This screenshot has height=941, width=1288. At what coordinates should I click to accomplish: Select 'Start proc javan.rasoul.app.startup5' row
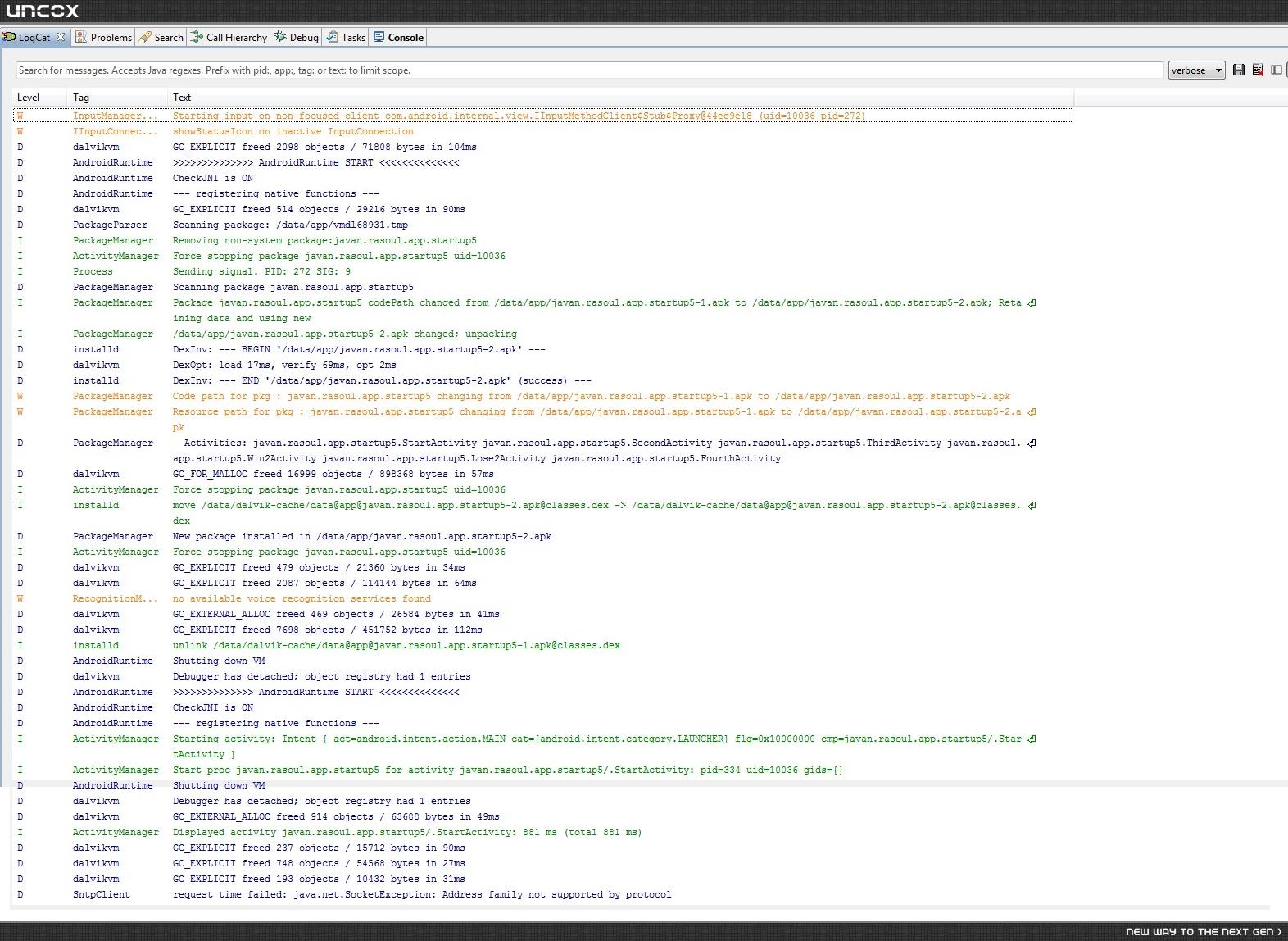pyautogui.click(x=543, y=771)
